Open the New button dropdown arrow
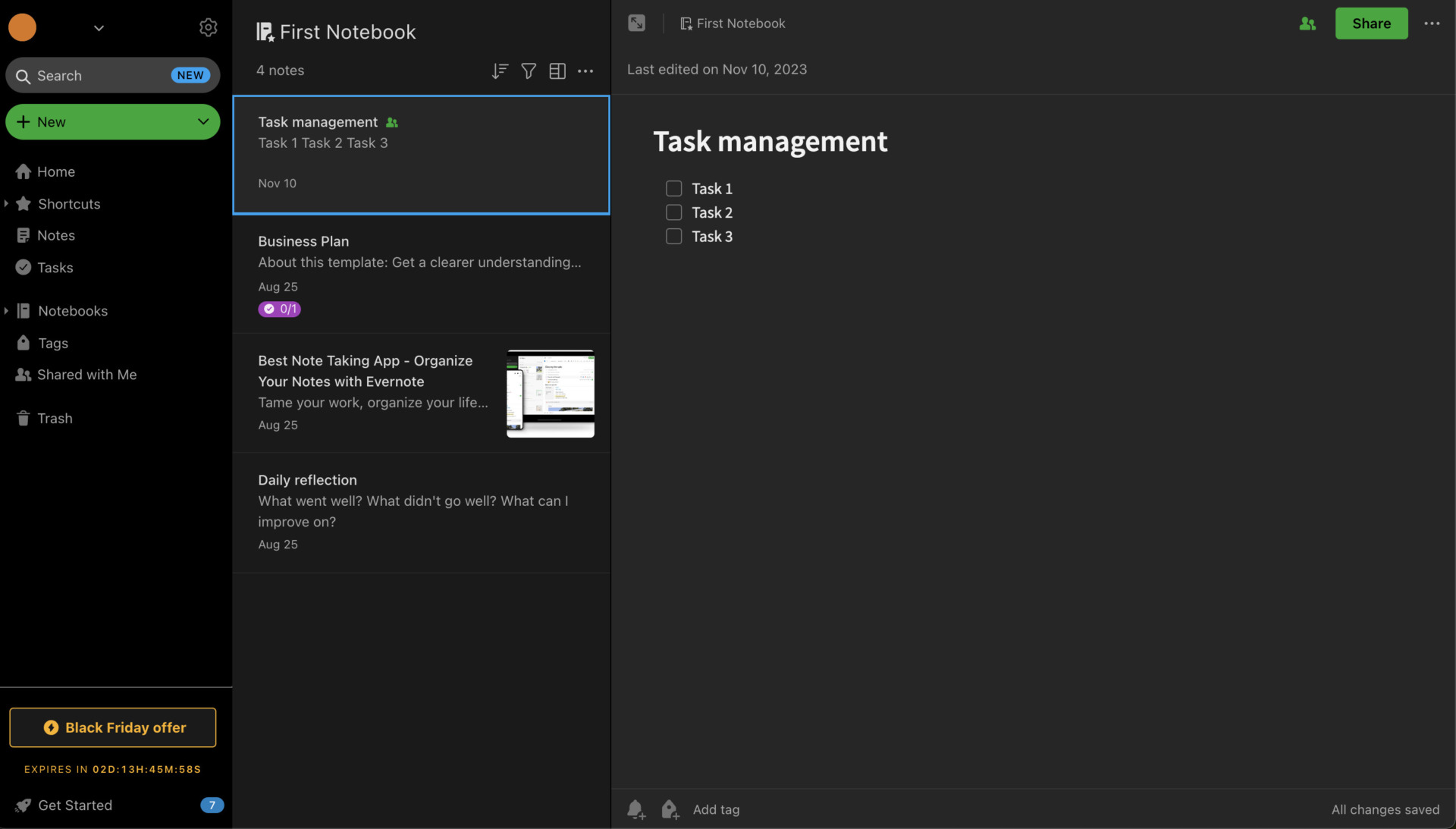The height and width of the screenshot is (829, 1456). [x=202, y=121]
